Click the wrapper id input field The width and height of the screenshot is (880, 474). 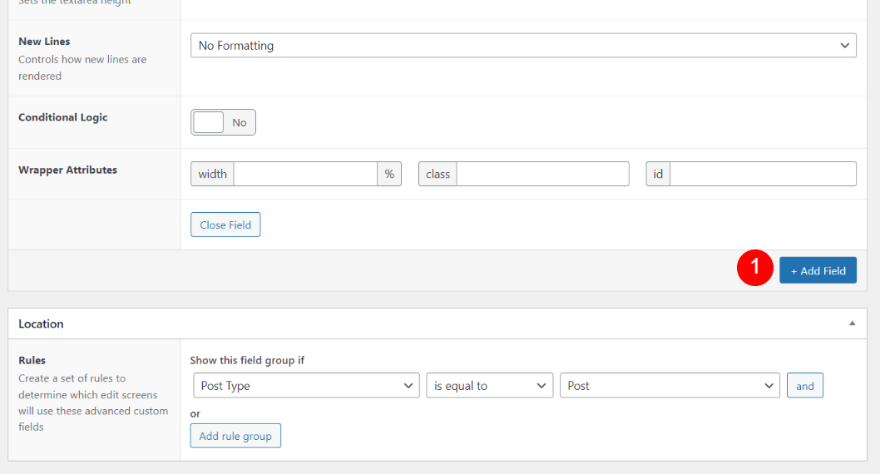(x=763, y=174)
